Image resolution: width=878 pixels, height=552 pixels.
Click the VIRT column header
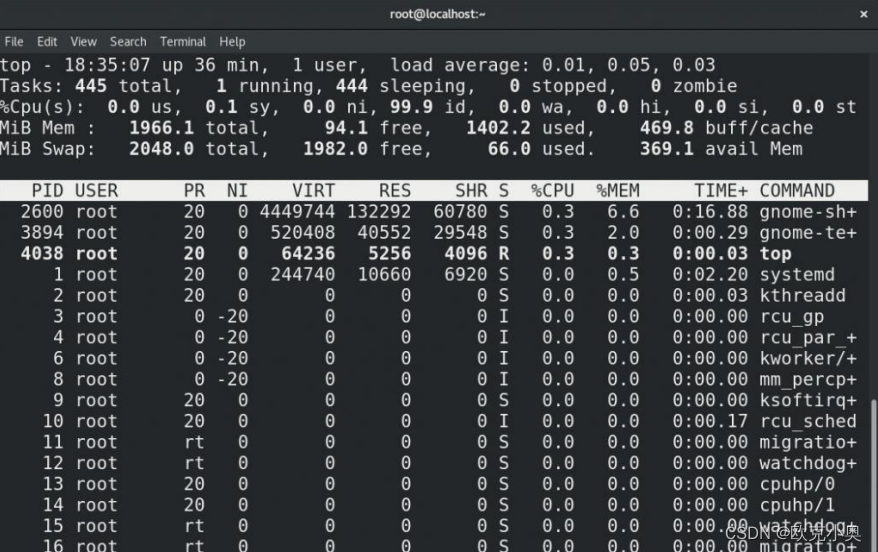tap(314, 190)
